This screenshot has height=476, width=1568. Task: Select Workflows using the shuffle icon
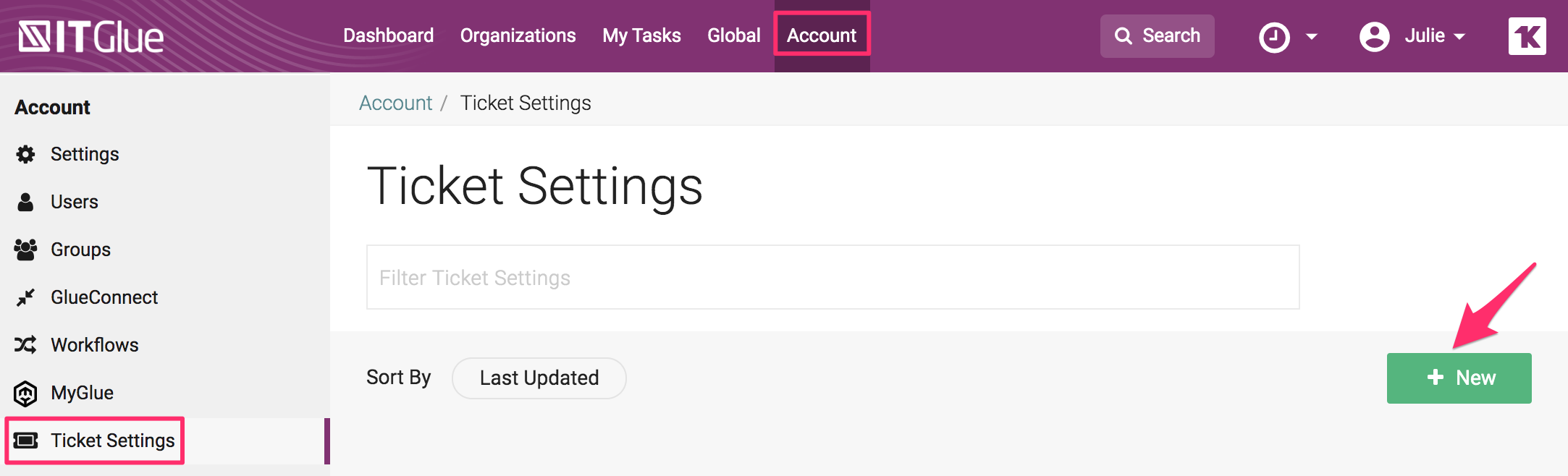tap(25, 344)
